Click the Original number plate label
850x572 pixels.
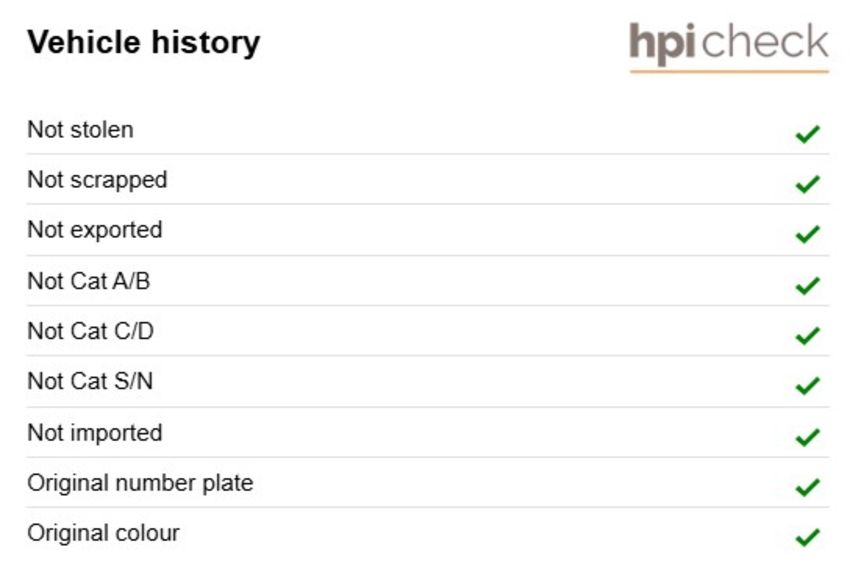140,483
